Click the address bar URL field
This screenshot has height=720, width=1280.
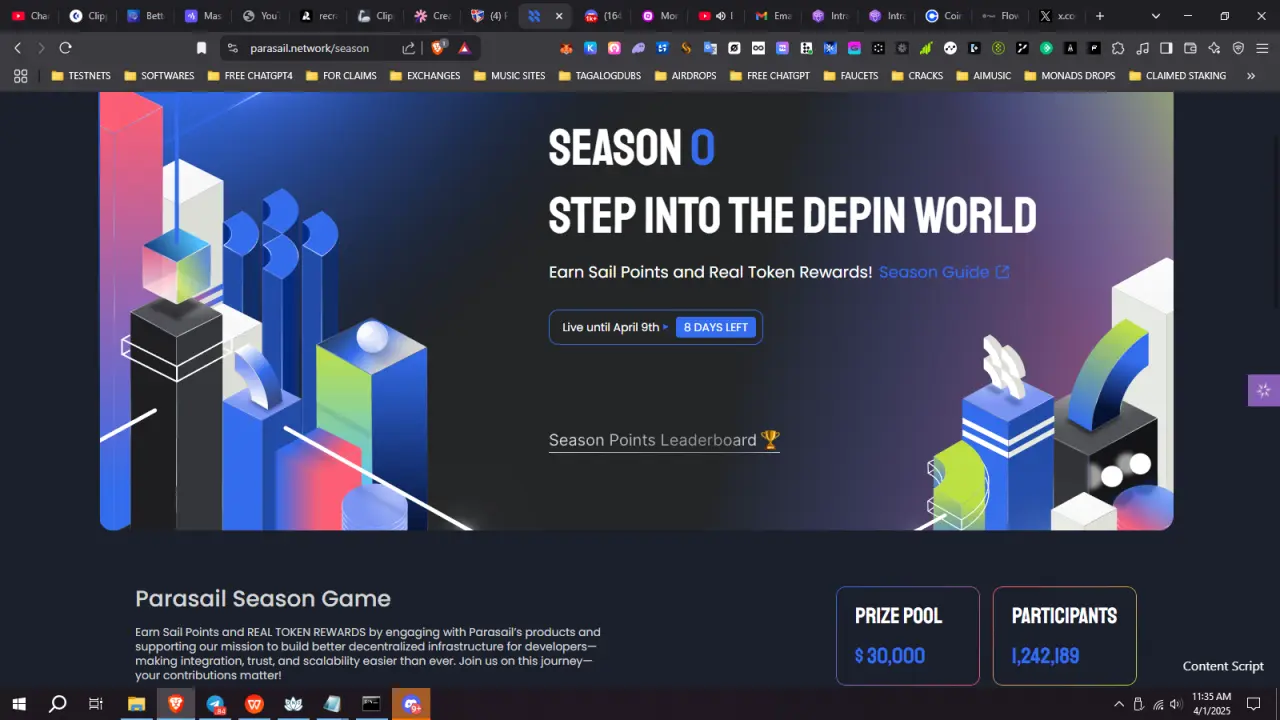tap(309, 48)
